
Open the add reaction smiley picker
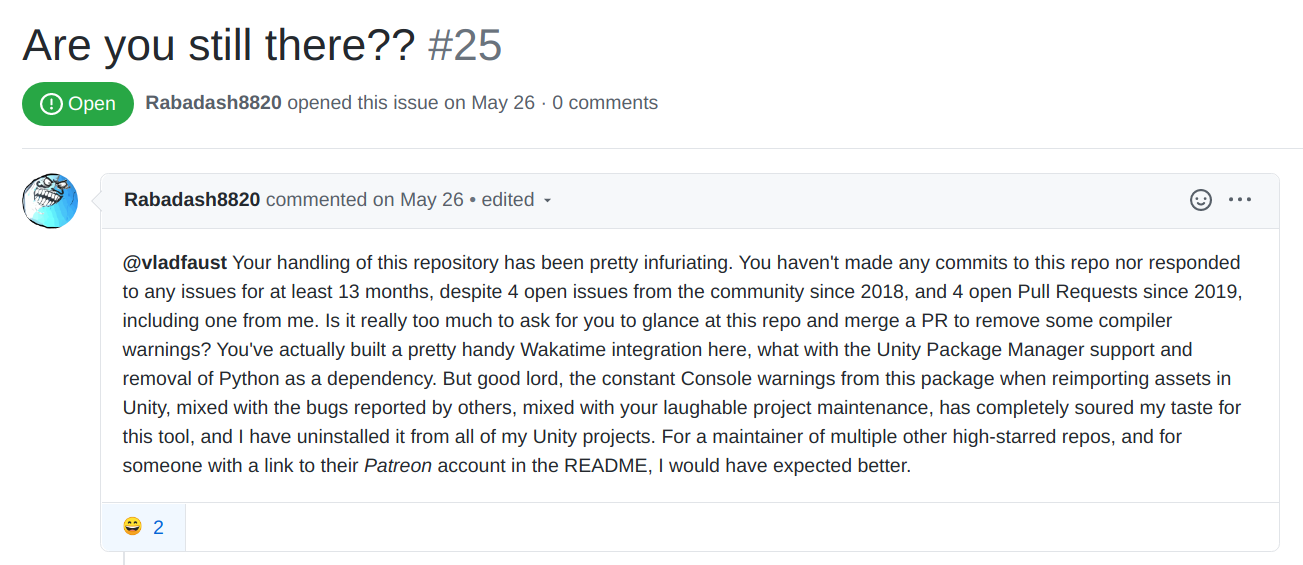pos(1200,200)
